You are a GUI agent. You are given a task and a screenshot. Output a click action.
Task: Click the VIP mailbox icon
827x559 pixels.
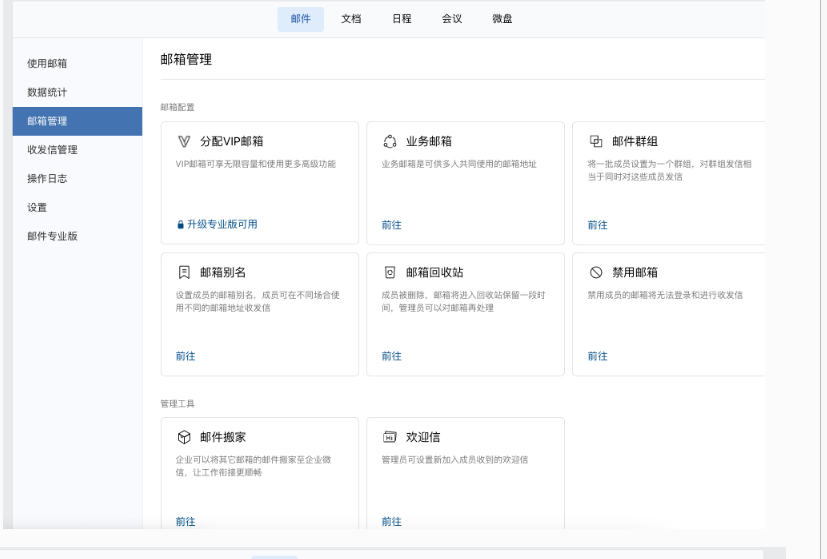183,142
